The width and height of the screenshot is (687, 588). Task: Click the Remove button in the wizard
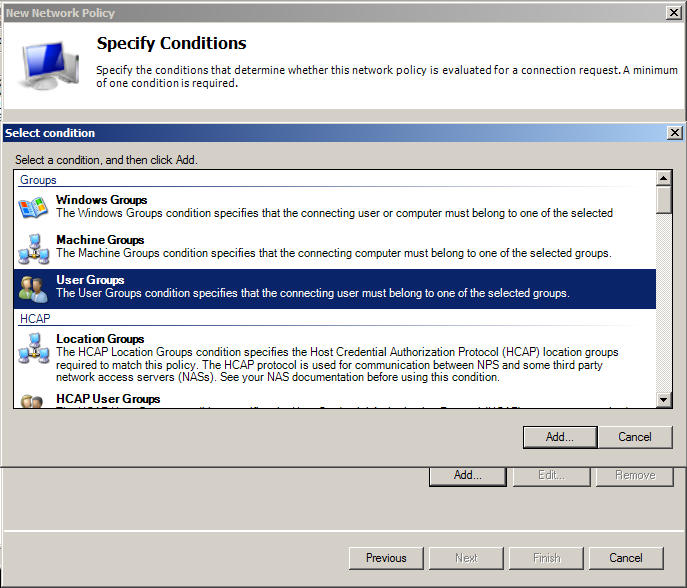click(x=634, y=475)
